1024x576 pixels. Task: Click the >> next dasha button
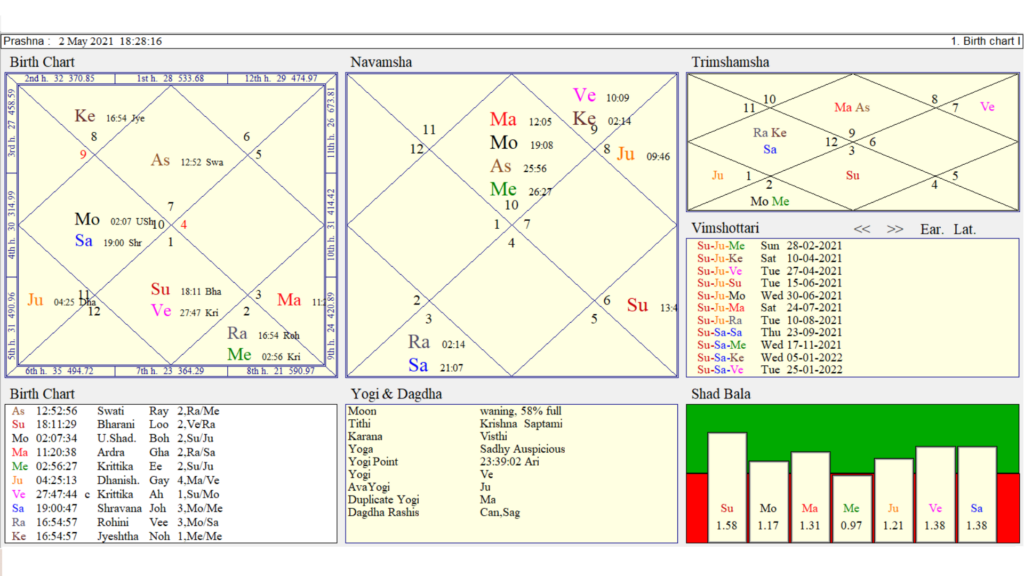point(895,229)
